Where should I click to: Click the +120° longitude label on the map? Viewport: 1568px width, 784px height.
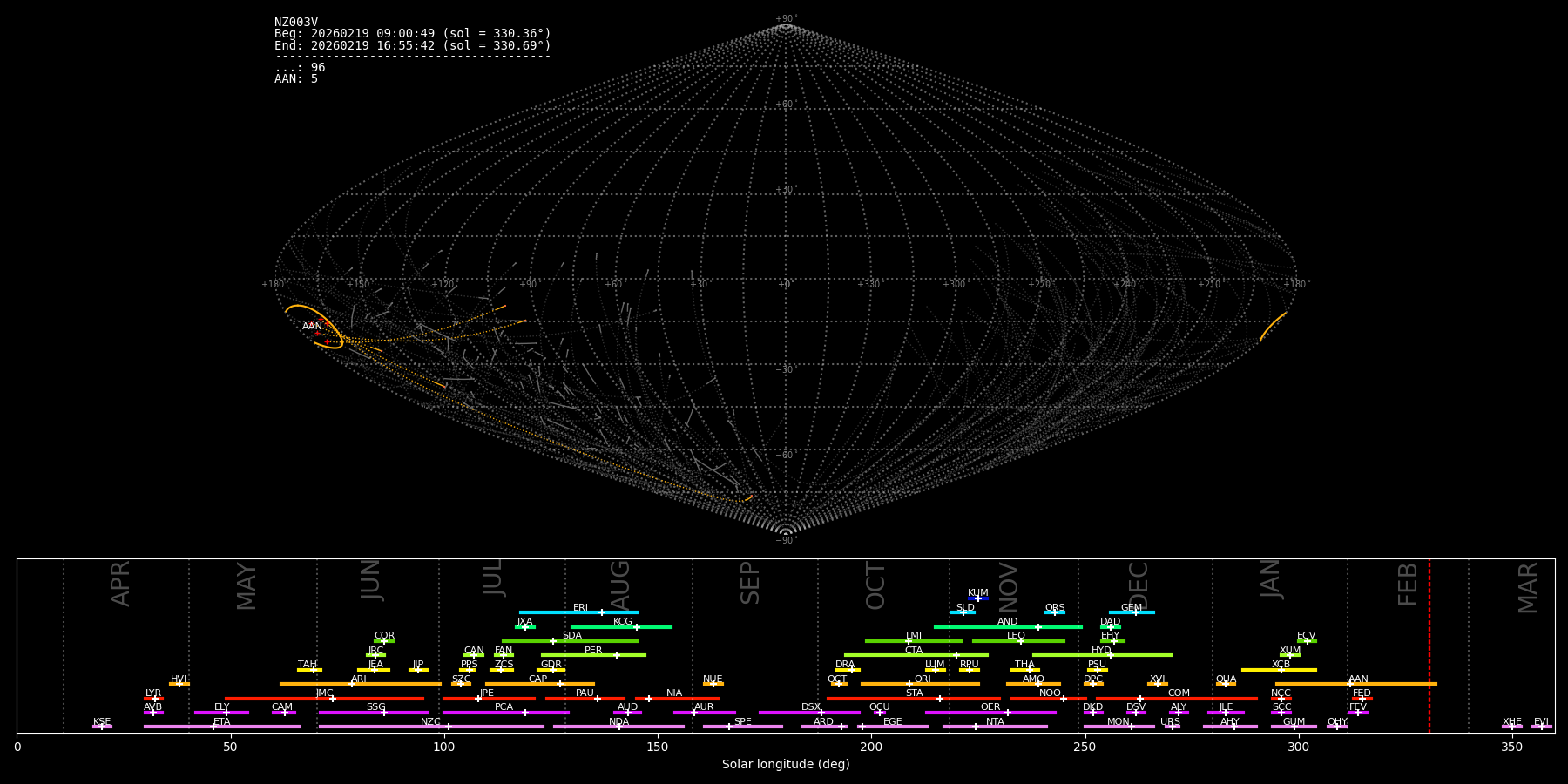[443, 285]
